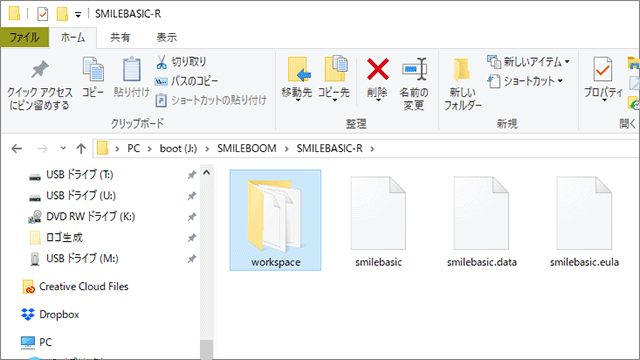Switch to Share (共有) tab
640x360 pixels.
point(120,38)
